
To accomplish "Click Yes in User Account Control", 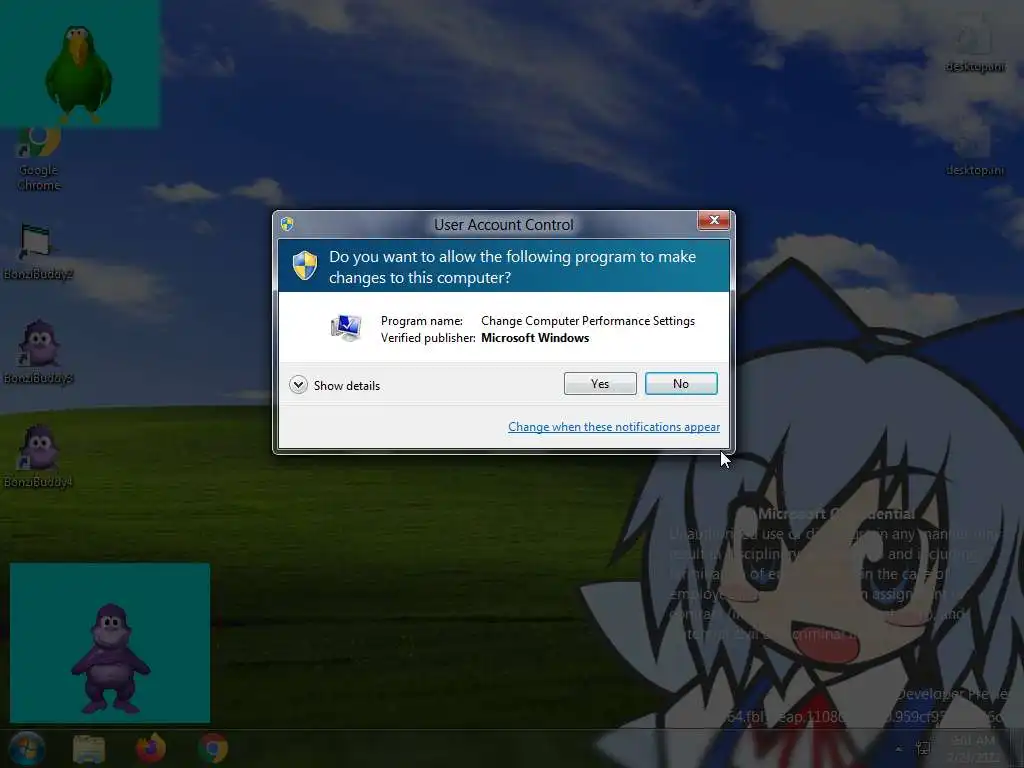I will point(600,384).
